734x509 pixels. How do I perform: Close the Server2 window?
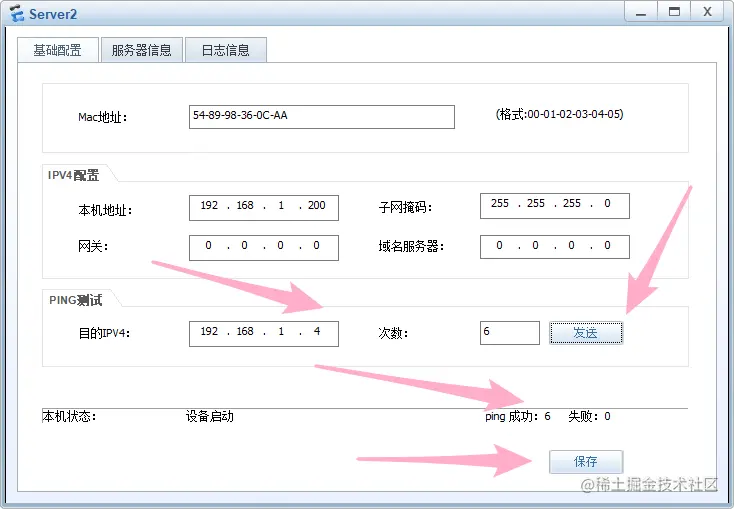(x=707, y=12)
